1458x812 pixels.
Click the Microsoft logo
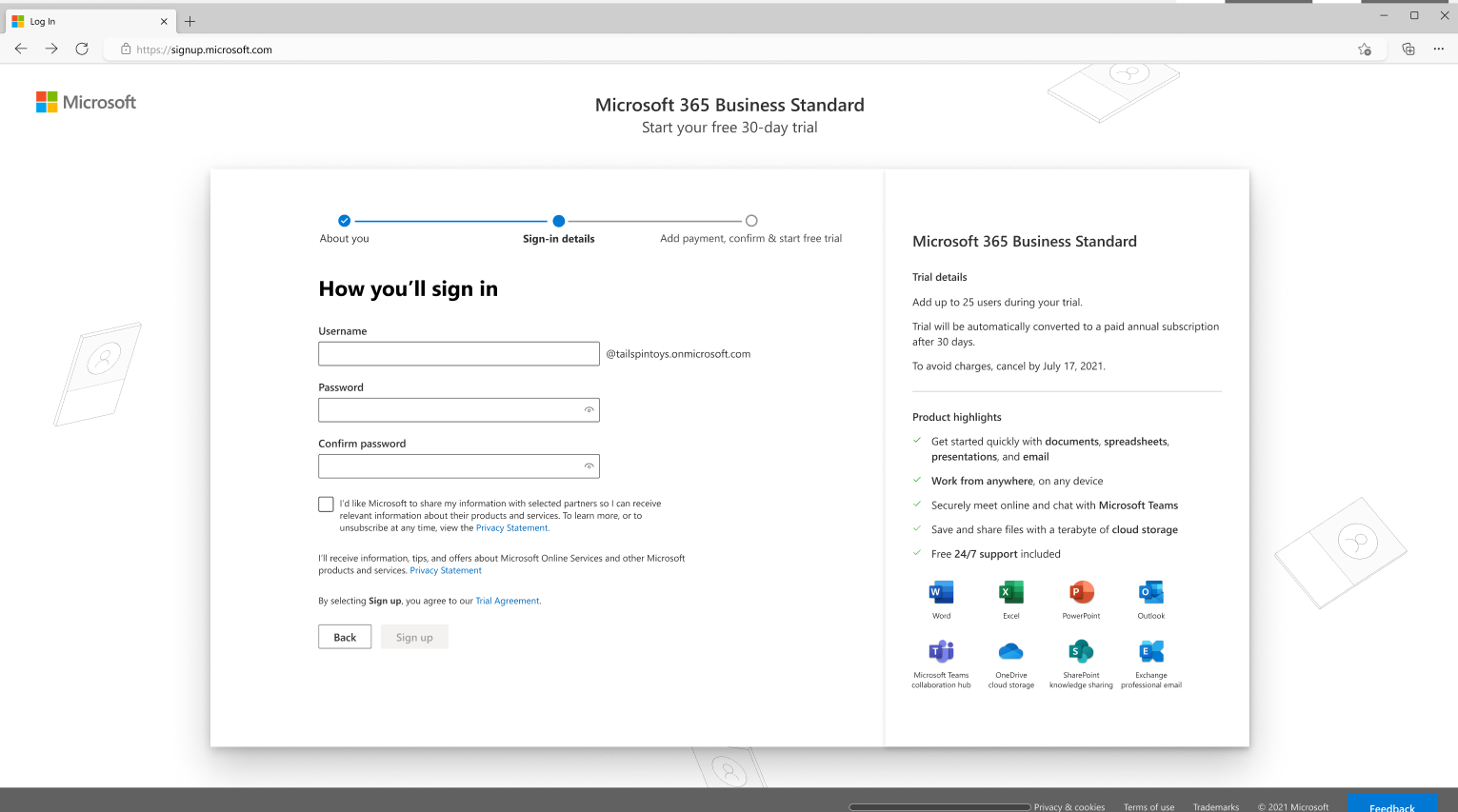pyautogui.click(x=86, y=102)
